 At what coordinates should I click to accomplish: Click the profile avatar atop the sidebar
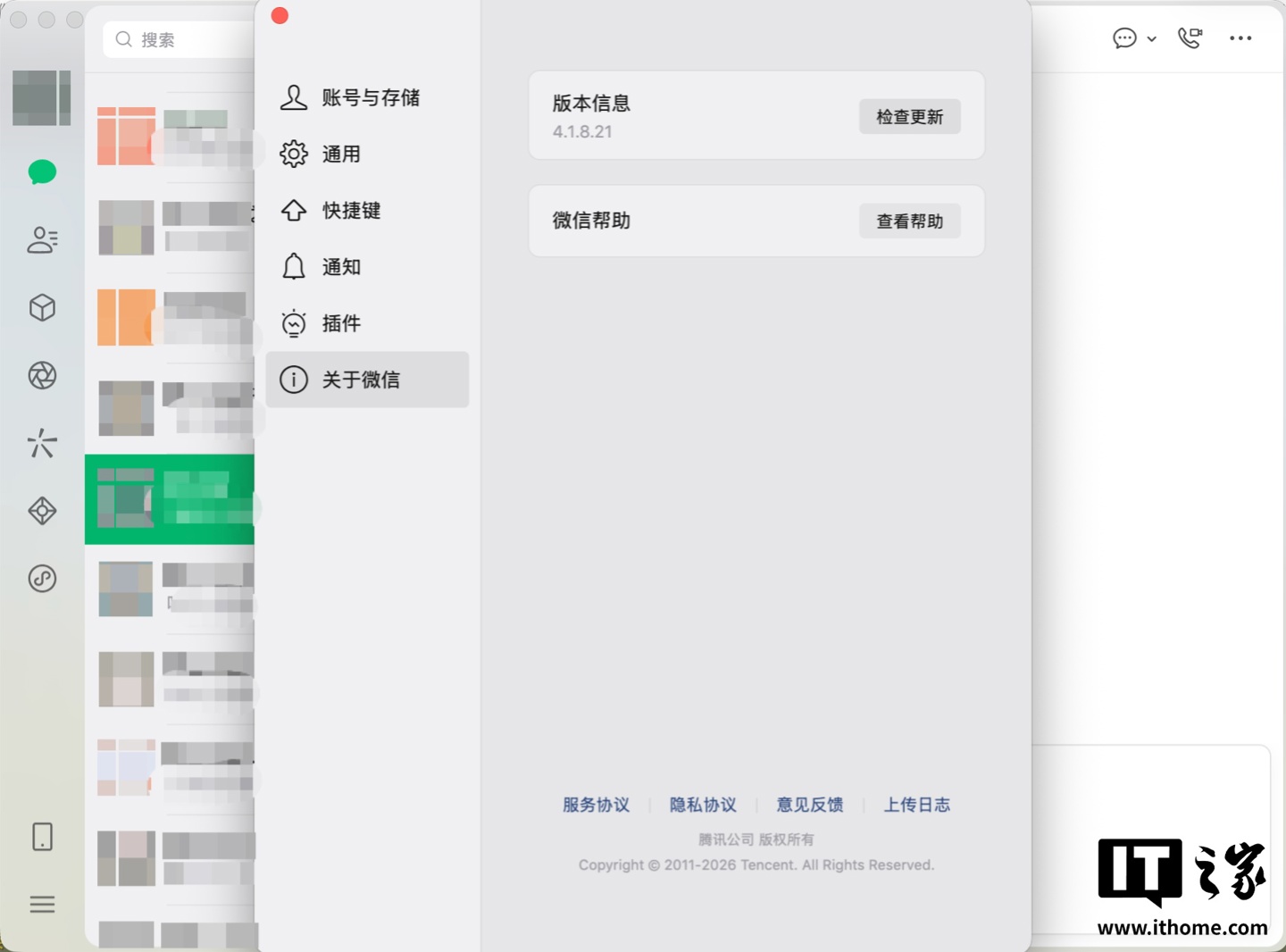(42, 98)
